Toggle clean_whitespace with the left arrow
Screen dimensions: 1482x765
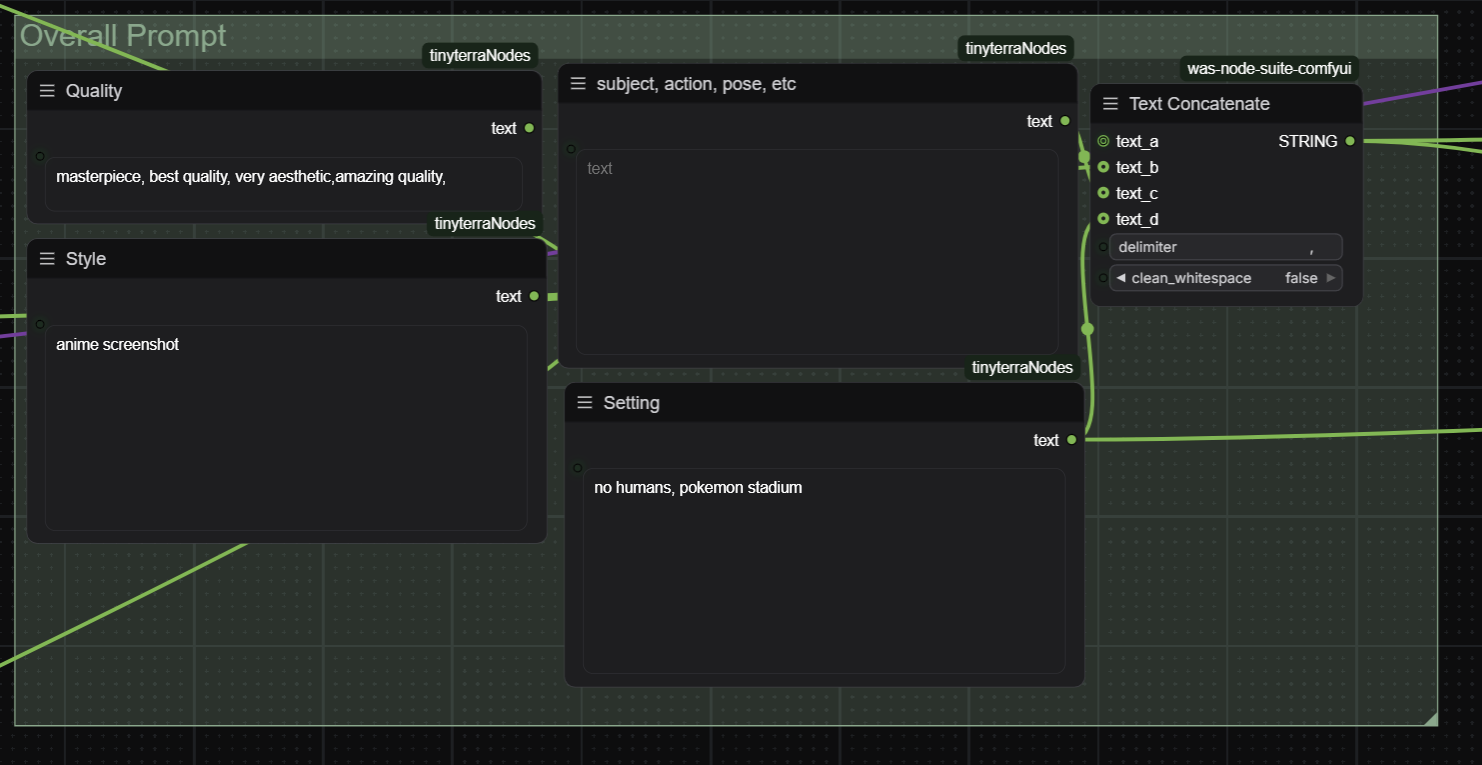coord(1120,278)
